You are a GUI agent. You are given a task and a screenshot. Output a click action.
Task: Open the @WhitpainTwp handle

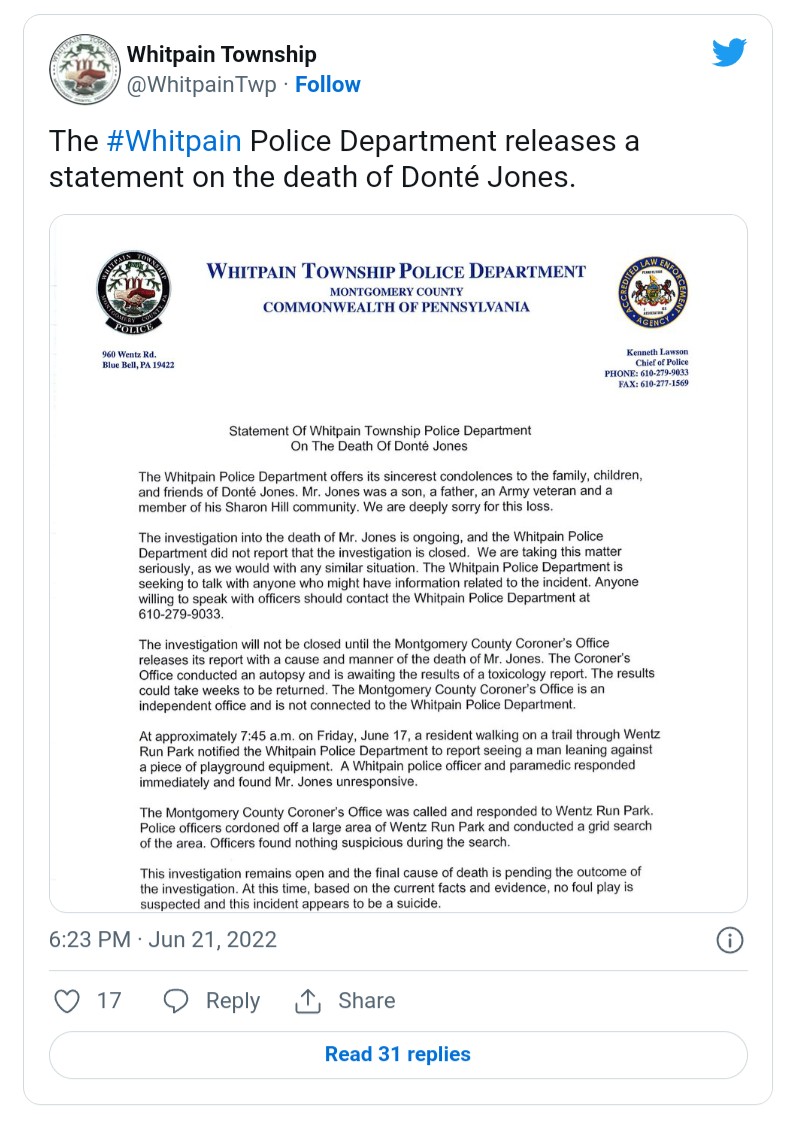202,84
